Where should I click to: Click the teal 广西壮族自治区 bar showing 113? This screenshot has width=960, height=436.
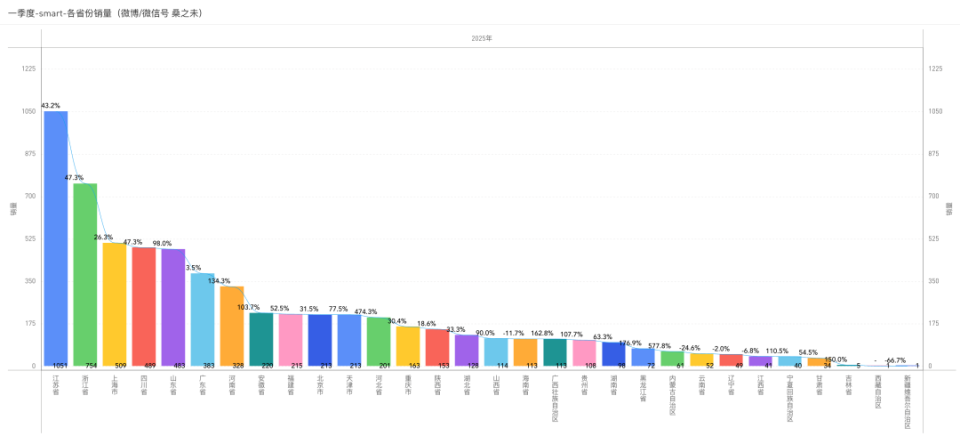[555, 353]
